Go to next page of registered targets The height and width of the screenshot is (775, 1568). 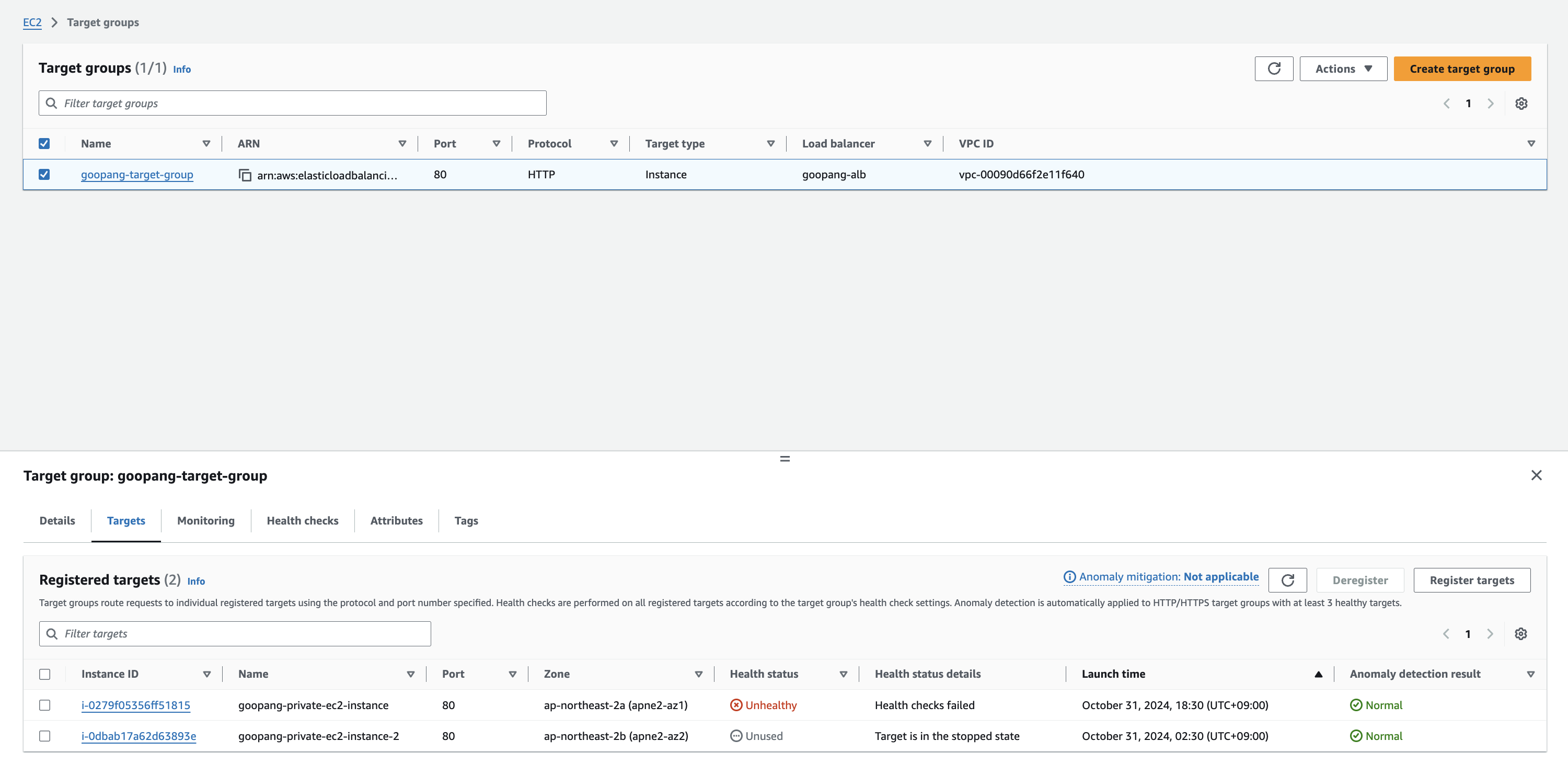[1490, 634]
